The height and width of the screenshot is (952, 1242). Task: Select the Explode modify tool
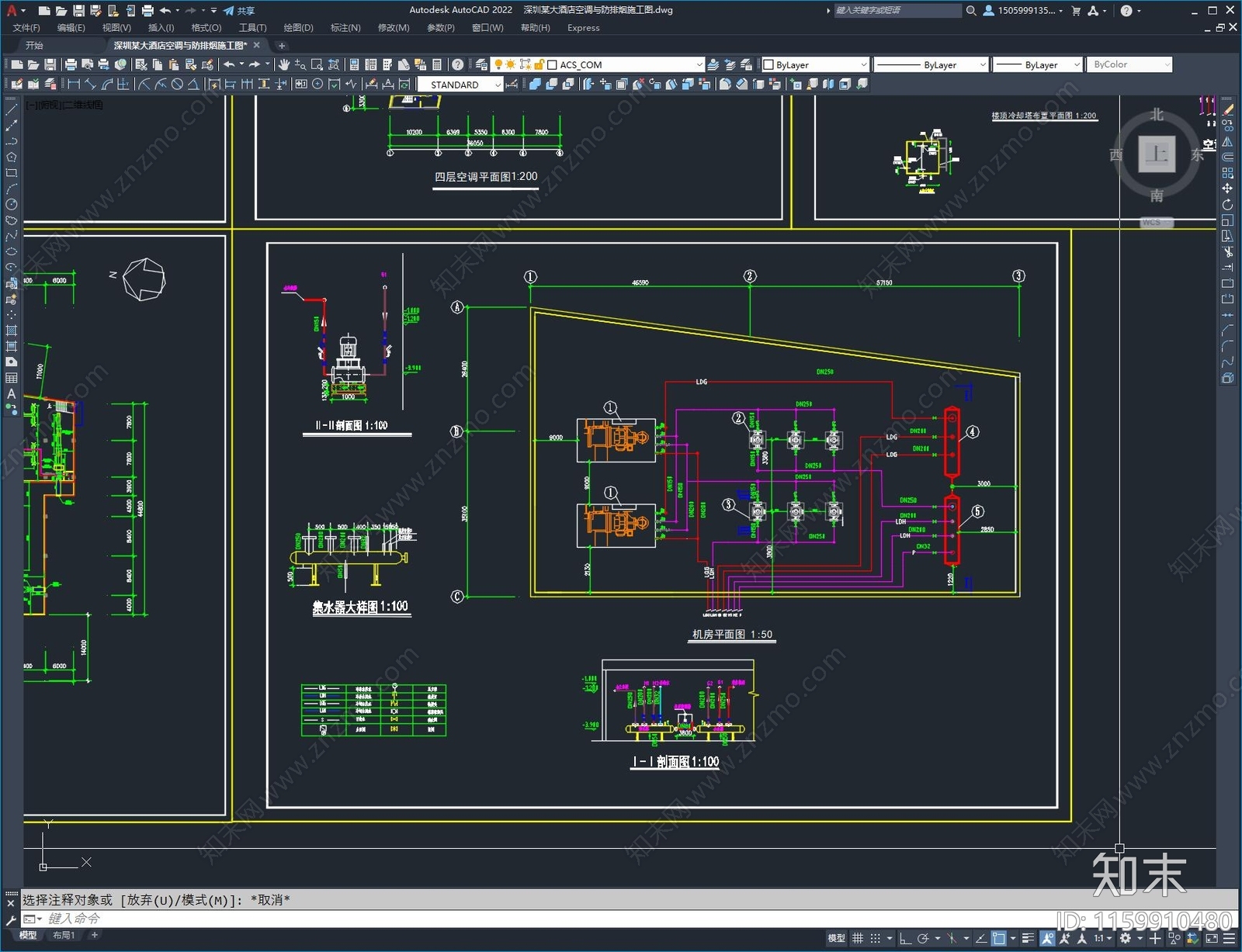[x=1227, y=379]
